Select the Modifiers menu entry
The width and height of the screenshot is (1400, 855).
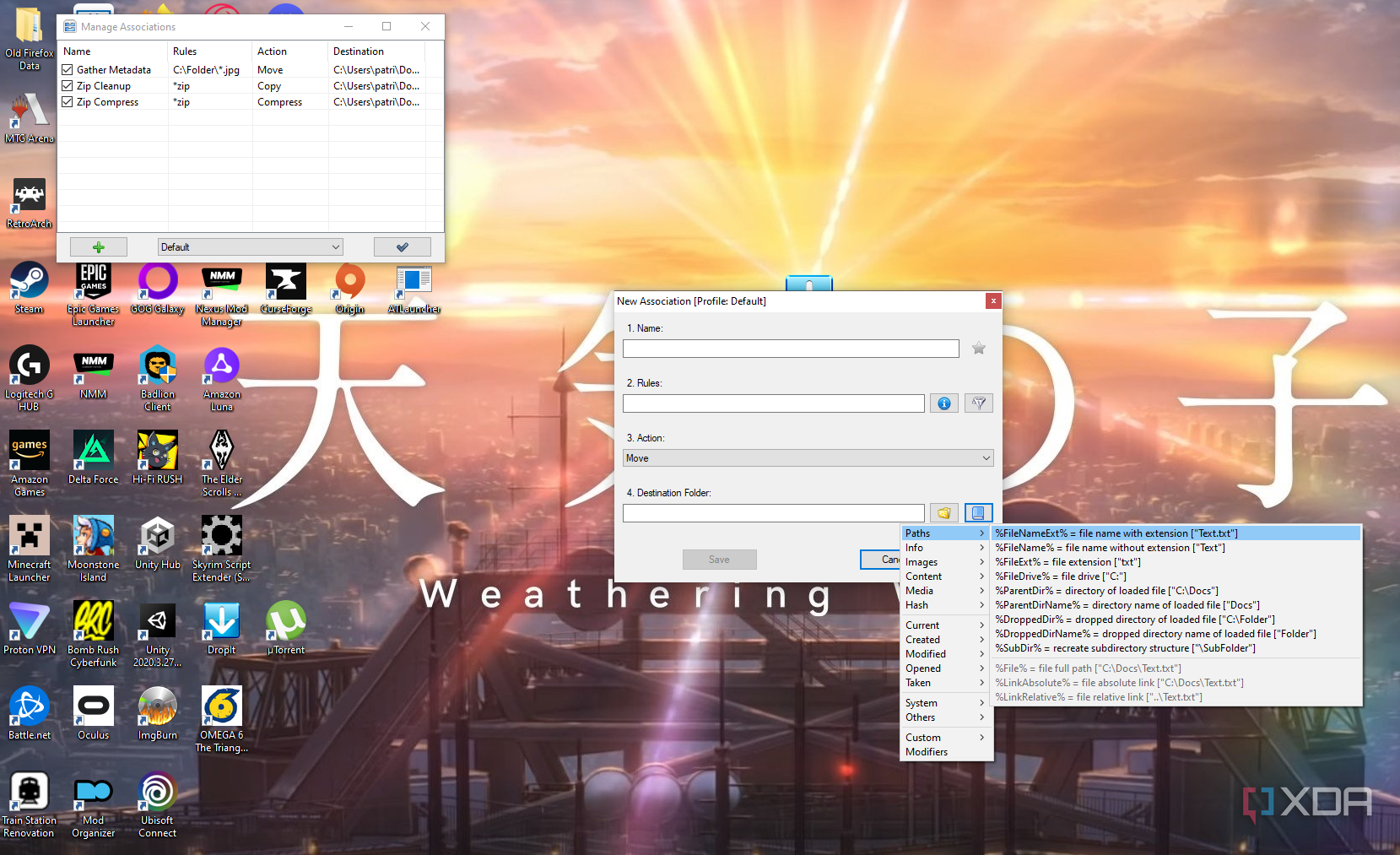(x=946, y=752)
